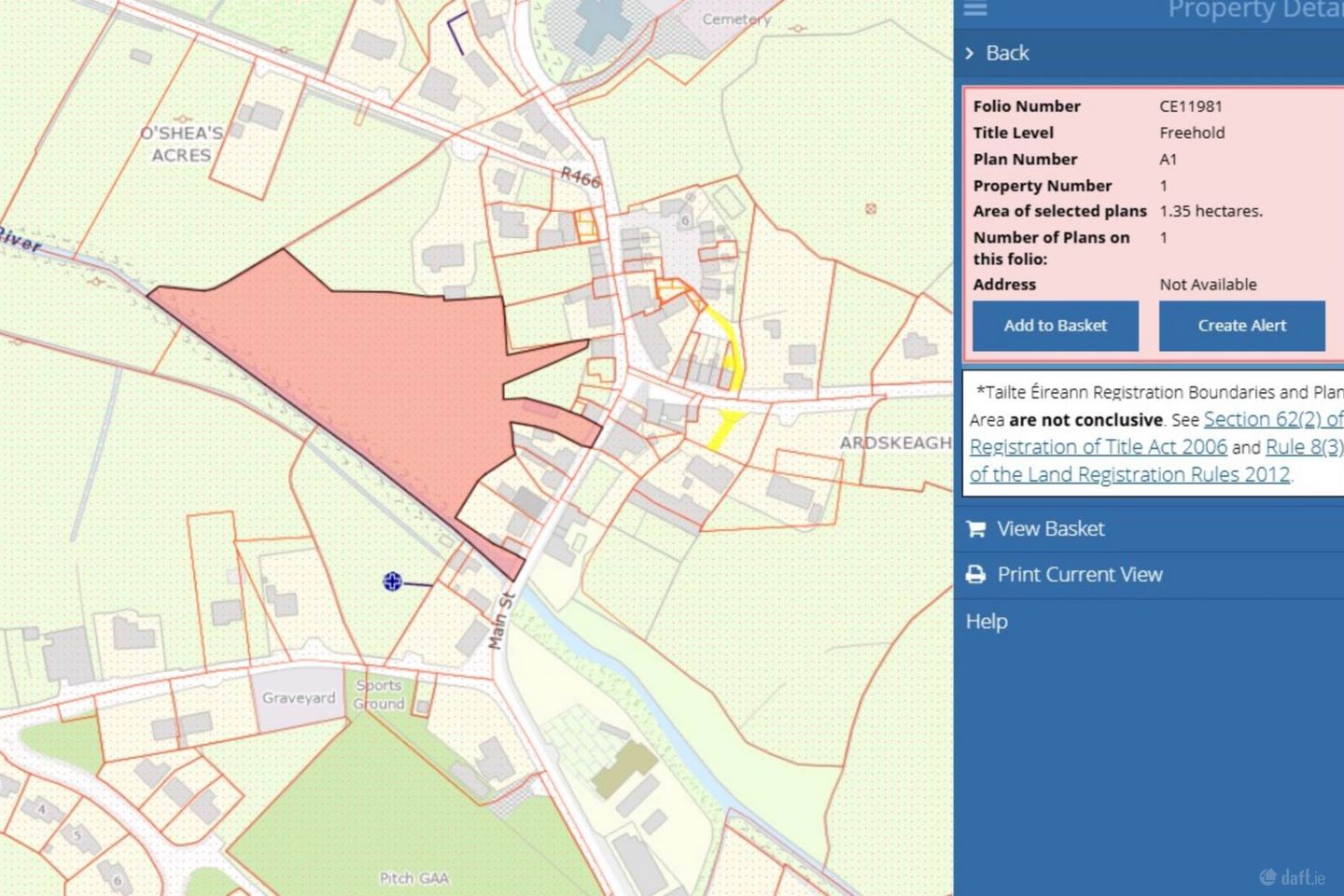The height and width of the screenshot is (896, 1344).
Task: Click the R466 road label
Action: (581, 177)
